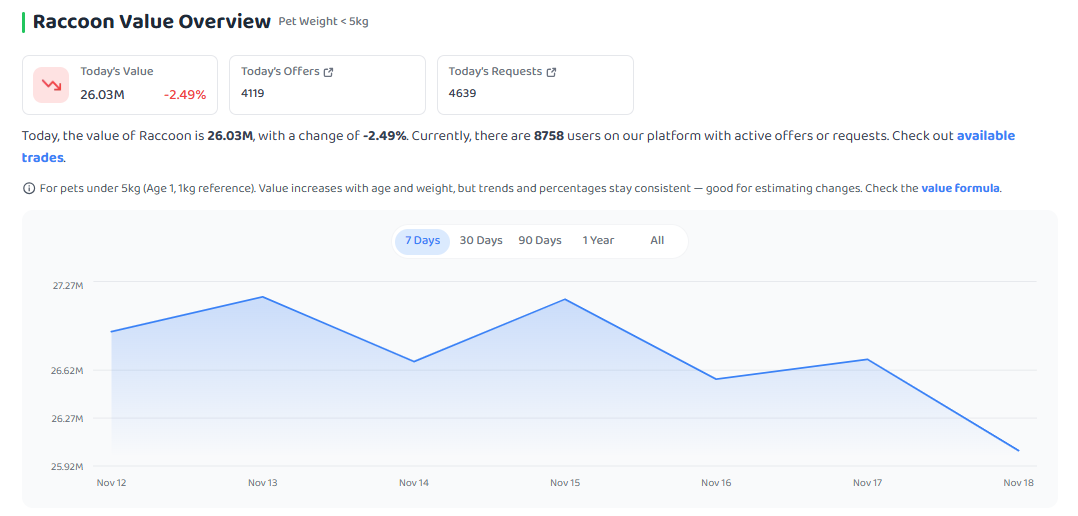The height and width of the screenshot is (516, 1078).
Task: Open external link icon beside Today's Offers
Action: (x=328, y=72)
